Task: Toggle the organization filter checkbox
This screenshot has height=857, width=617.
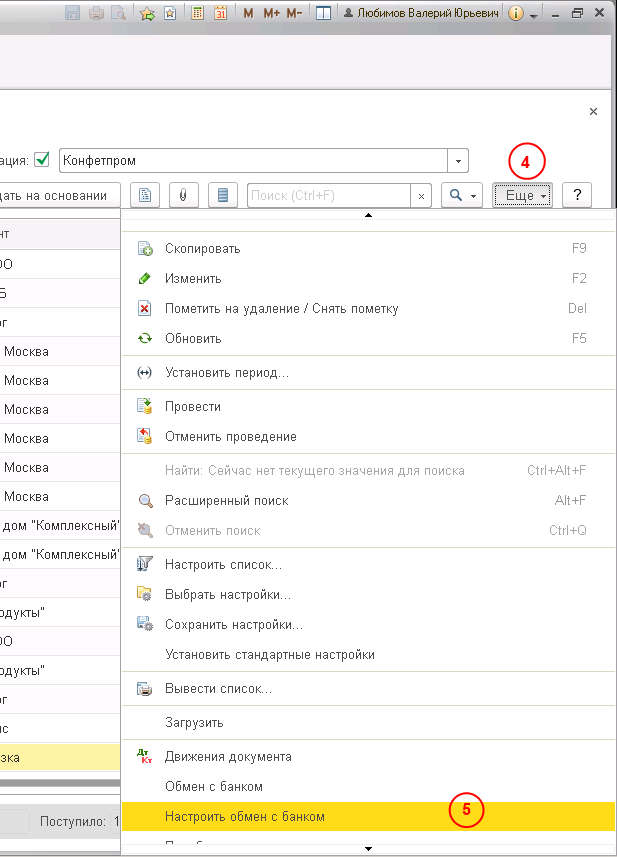Action: tap(42, 160)
